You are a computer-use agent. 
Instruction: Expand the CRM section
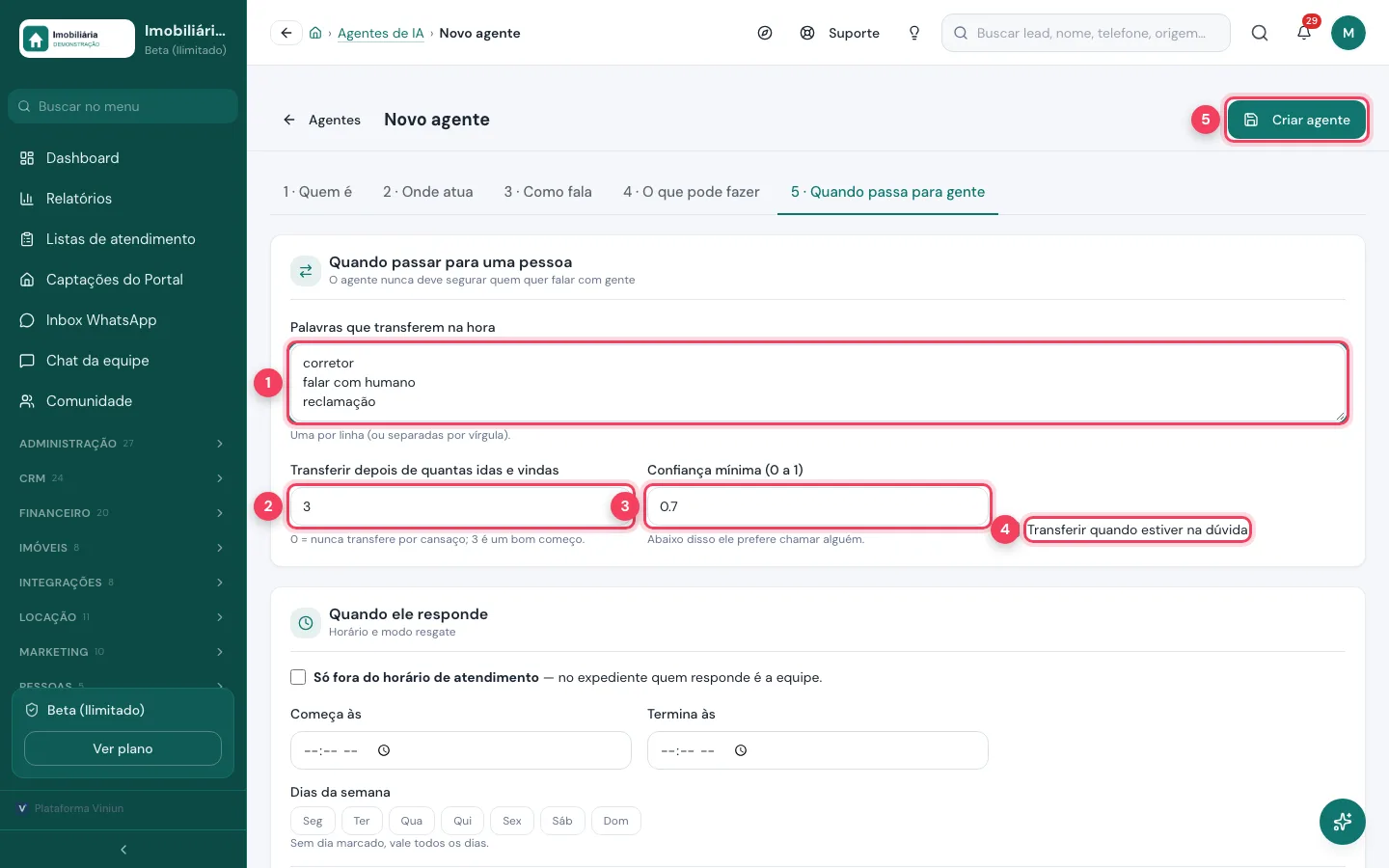[x=123, y=478]
